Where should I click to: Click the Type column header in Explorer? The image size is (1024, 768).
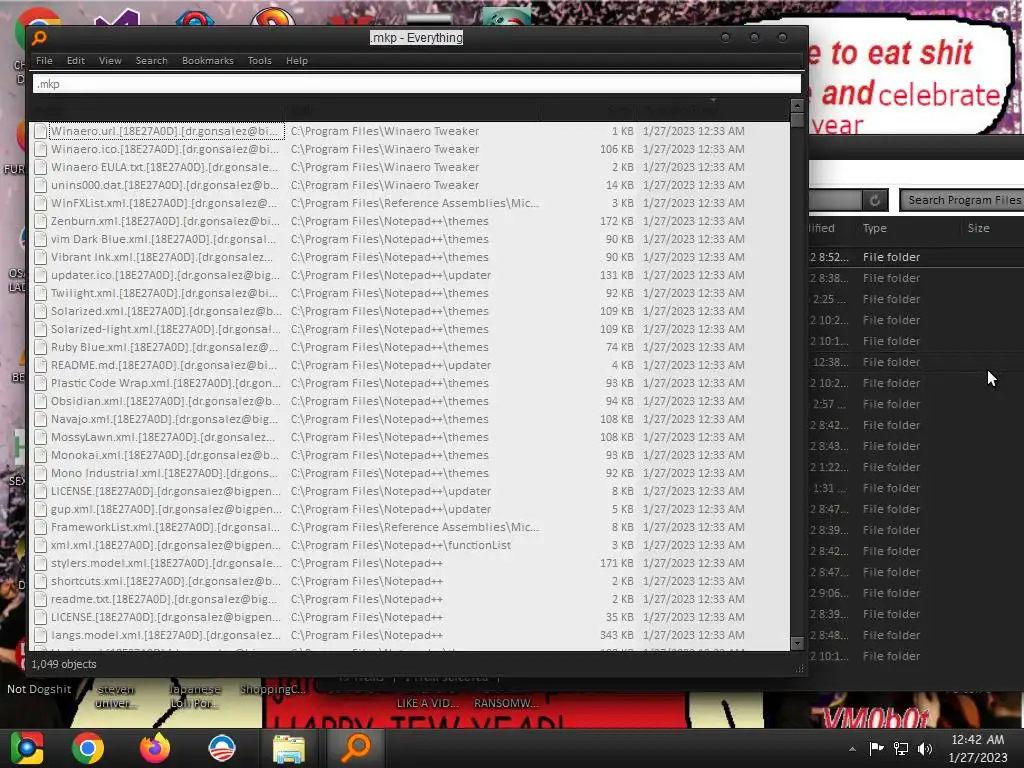click(x=874, y=229)
